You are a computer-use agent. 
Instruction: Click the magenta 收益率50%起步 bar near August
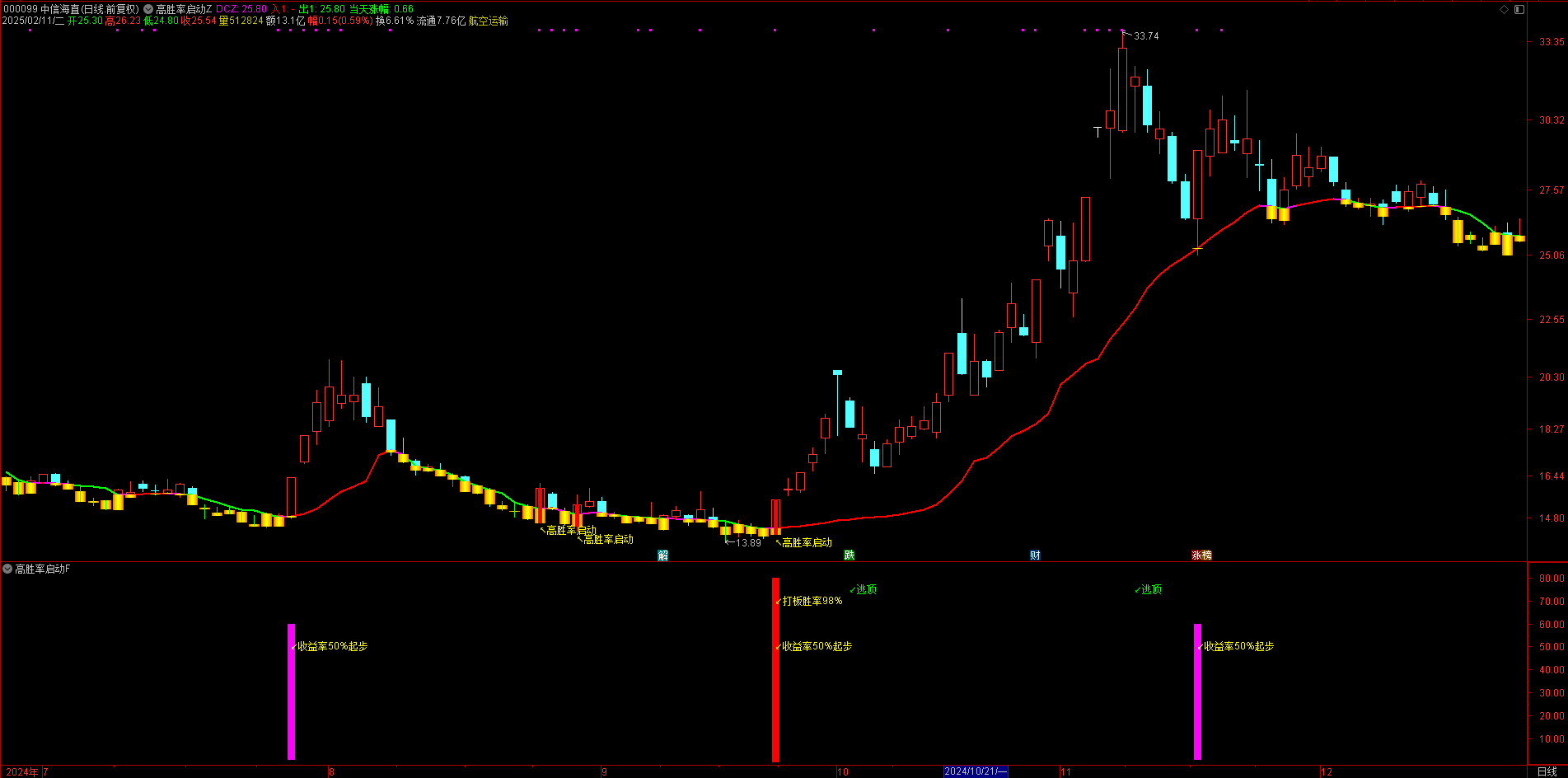[x=291, y=691]
